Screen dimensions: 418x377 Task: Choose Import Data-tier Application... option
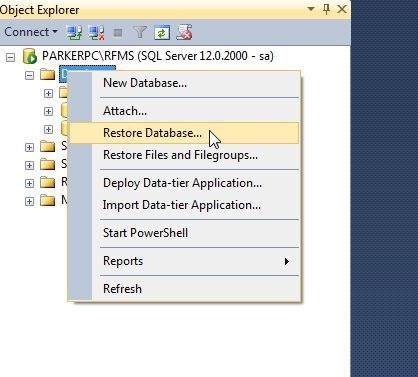[183, 205]
